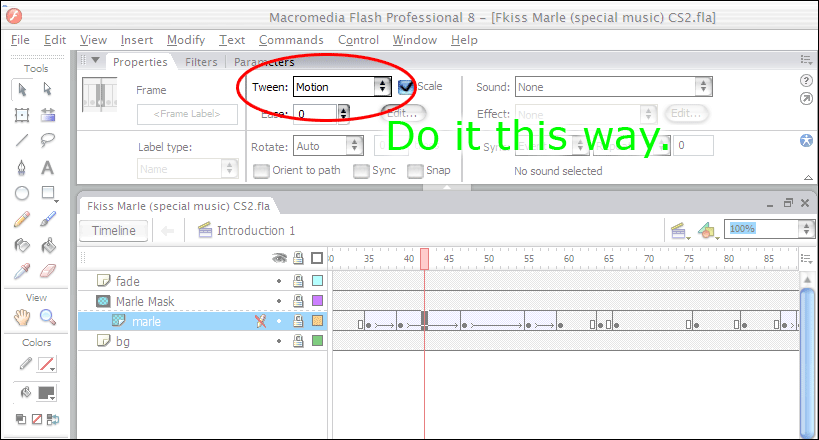Enable Orient to path checkbox
Screen dimensions: 819x440
pos(261,170)
